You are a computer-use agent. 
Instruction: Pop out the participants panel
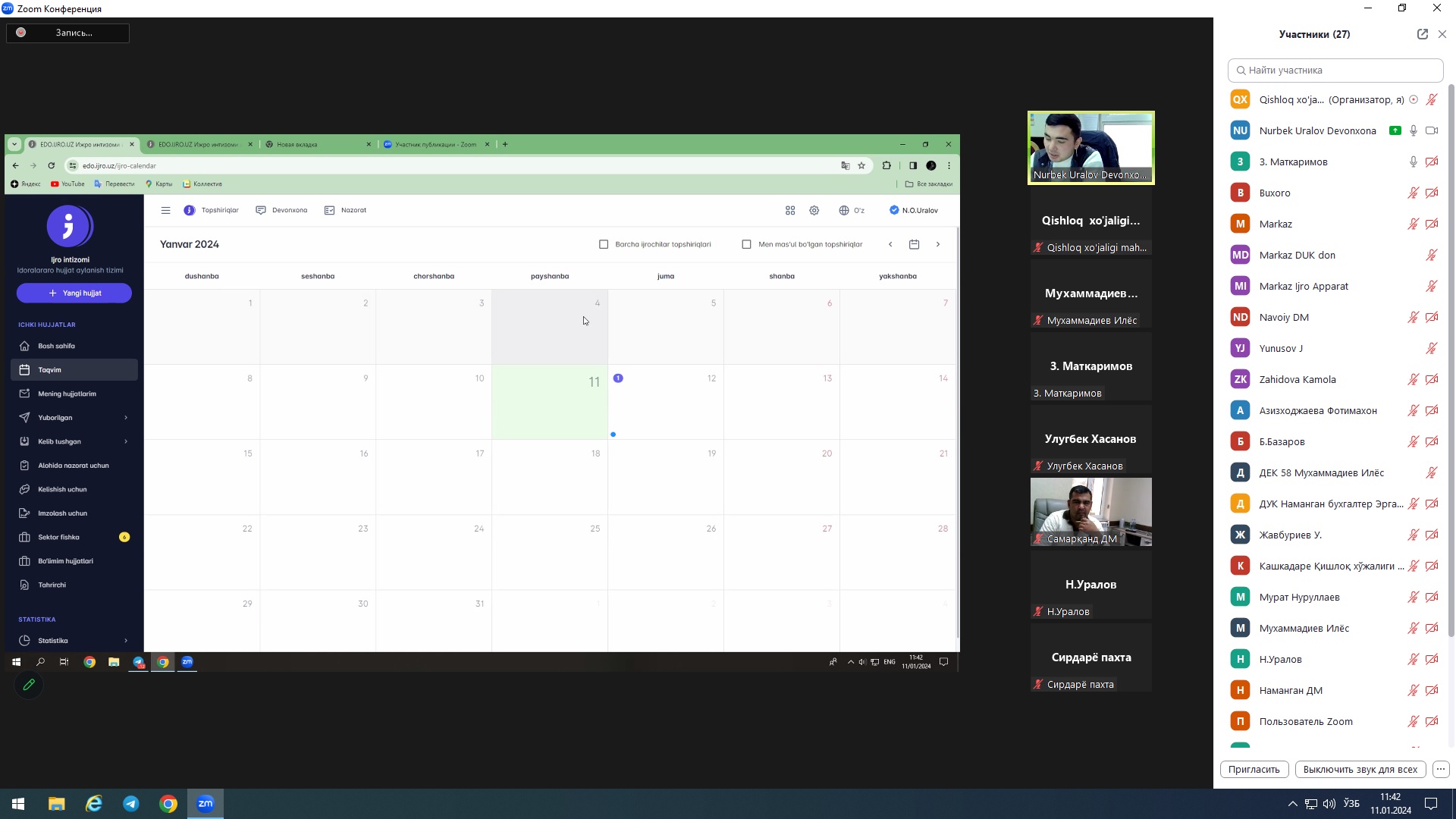click(x=1422, y=34)
